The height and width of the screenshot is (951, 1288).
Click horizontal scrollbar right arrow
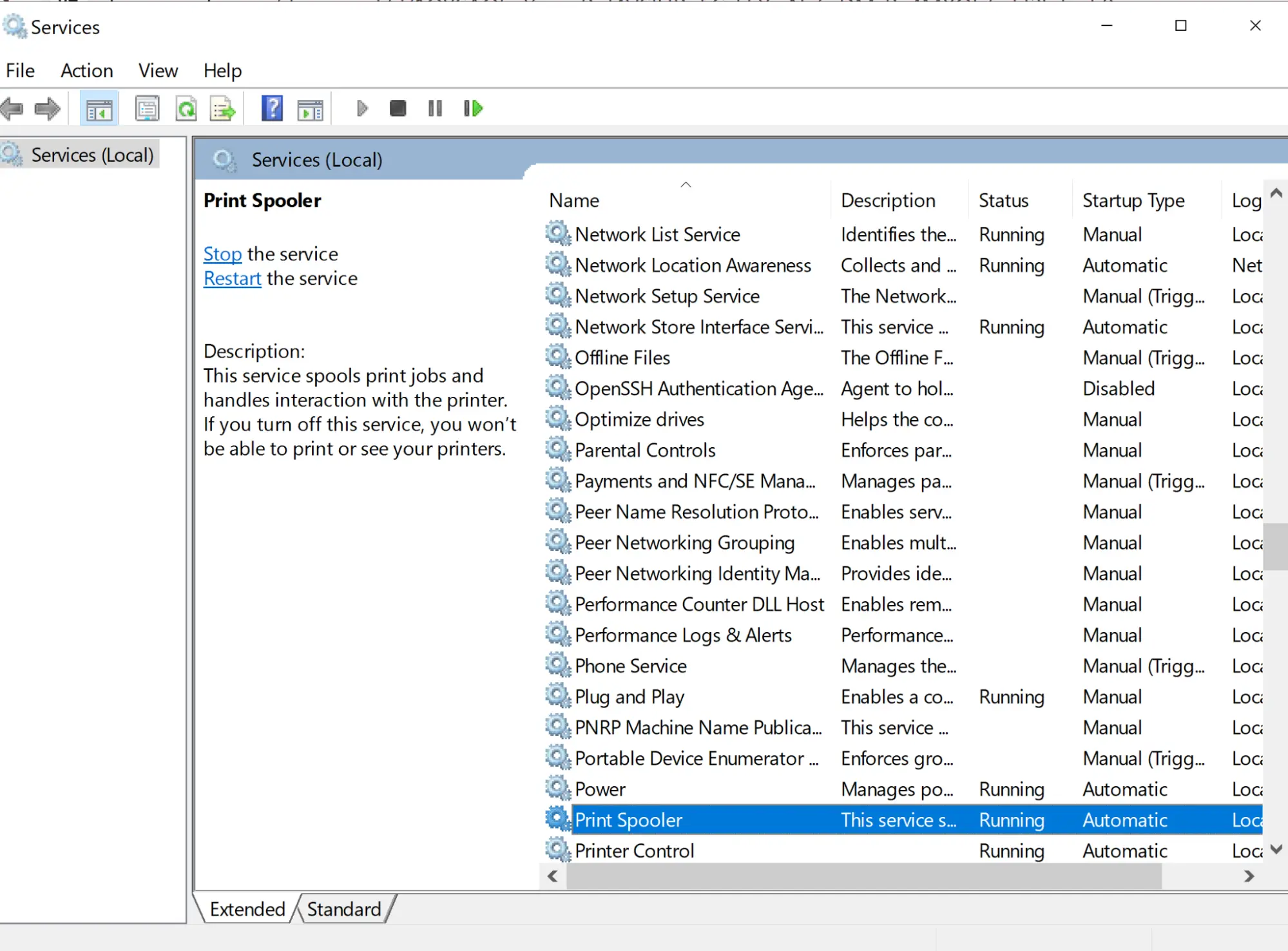1249,876
